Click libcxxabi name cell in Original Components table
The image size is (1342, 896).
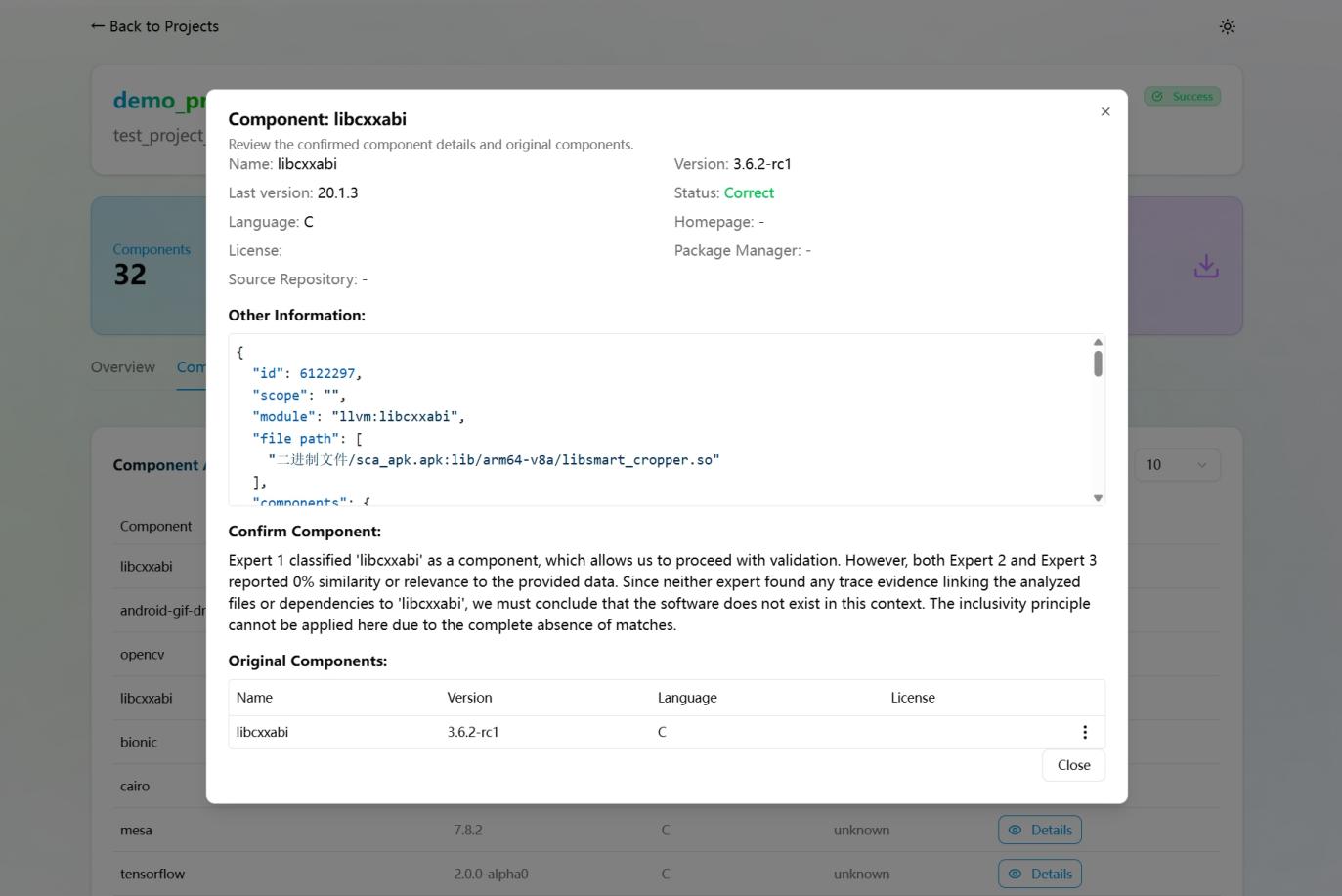pyautogui.click(x=262, y=732)
